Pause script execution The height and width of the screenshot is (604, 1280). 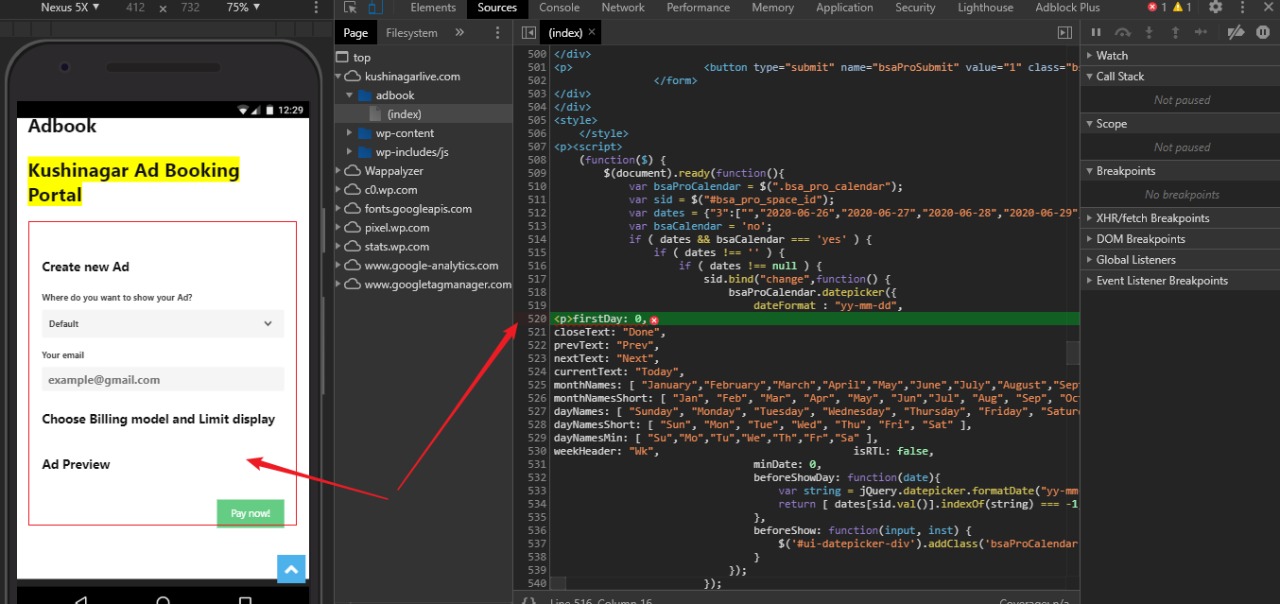tap(1096, 33)
